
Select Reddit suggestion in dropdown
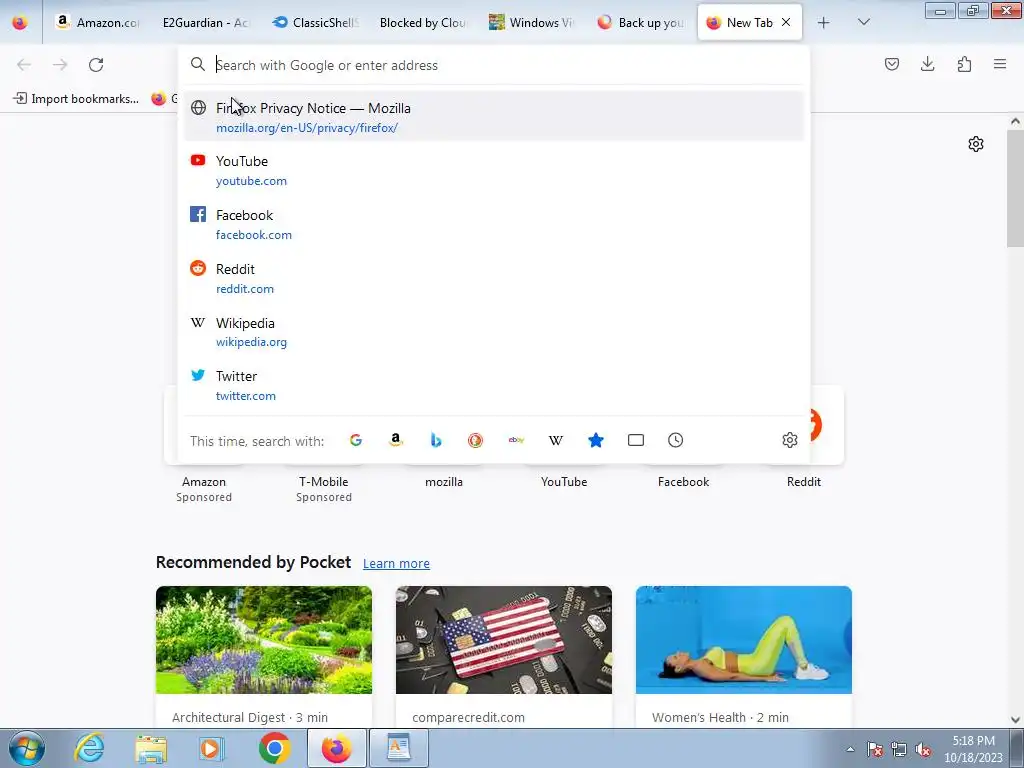point(494,278)
